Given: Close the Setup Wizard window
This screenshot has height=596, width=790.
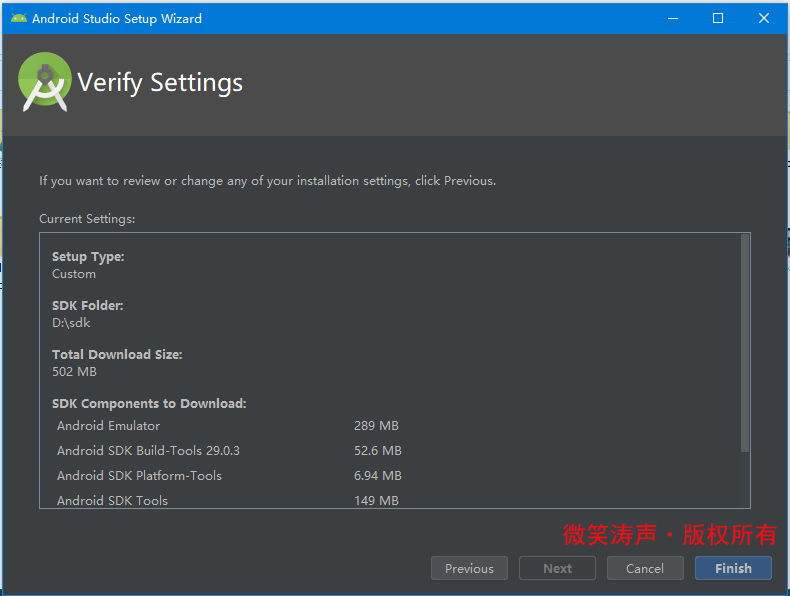Looking at the screenshot, I should pos(764,19).
